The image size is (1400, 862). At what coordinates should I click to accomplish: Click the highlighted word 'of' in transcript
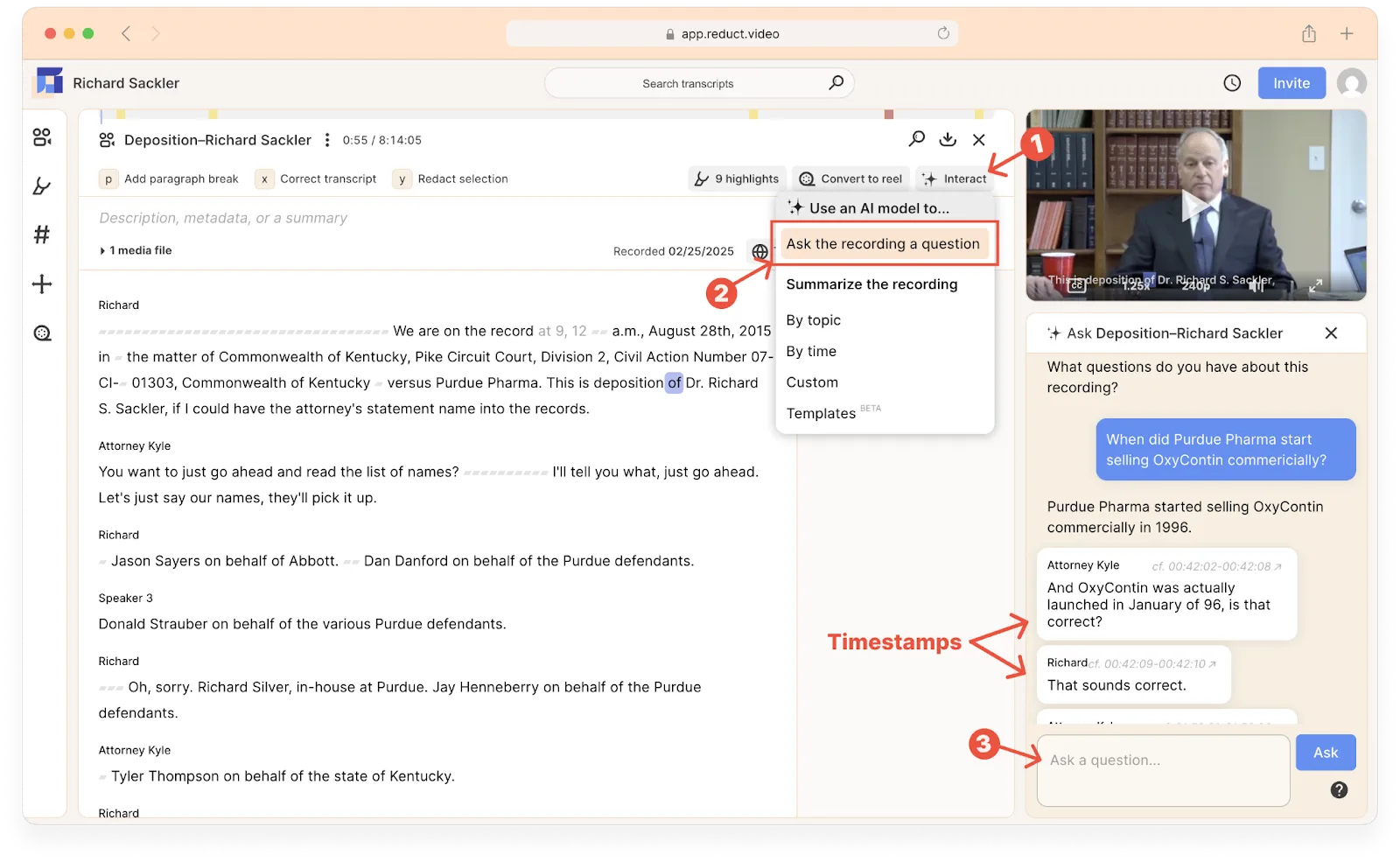[675, 382]
